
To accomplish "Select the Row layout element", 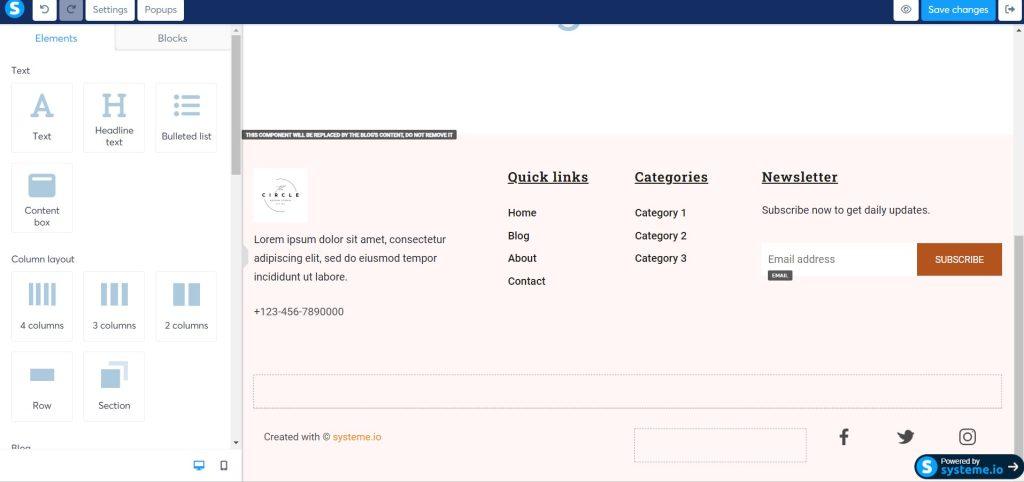I will click(x=42, y=387).
